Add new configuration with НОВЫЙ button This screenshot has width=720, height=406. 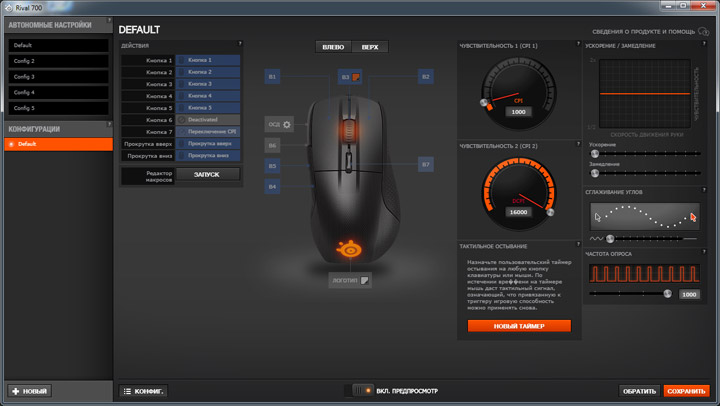click(x=29, y=391)
